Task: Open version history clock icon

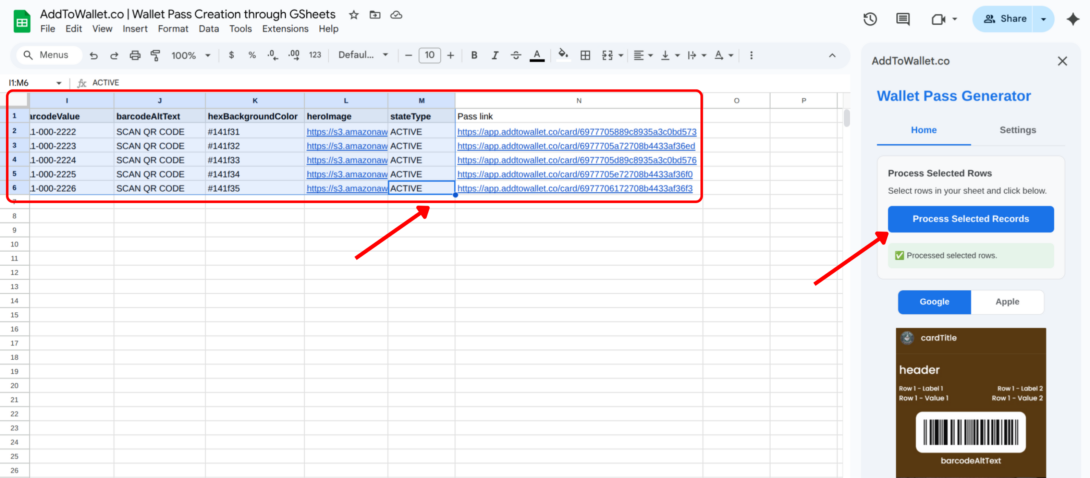Action: [x=870, y=19]
